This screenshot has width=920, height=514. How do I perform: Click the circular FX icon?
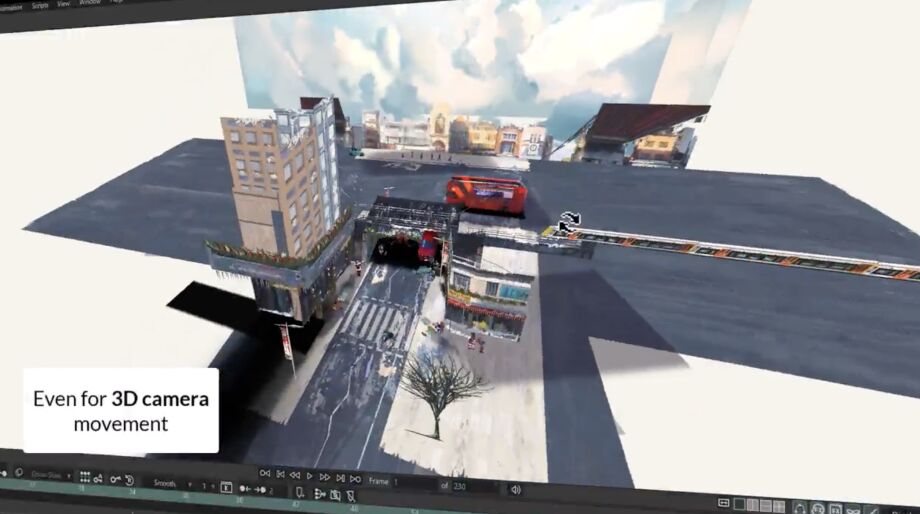pos(818,509)
